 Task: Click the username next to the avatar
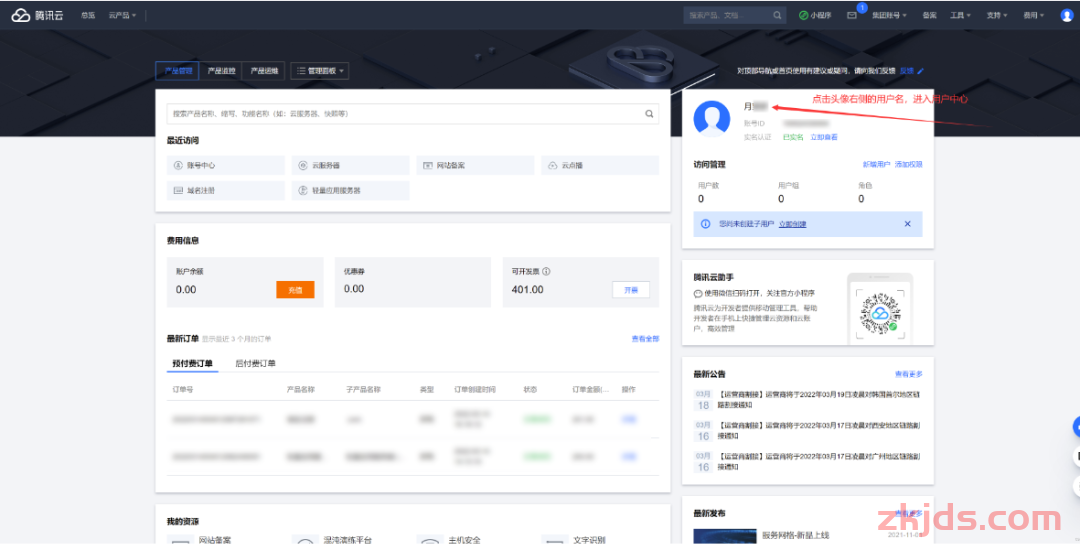point(756,106)
